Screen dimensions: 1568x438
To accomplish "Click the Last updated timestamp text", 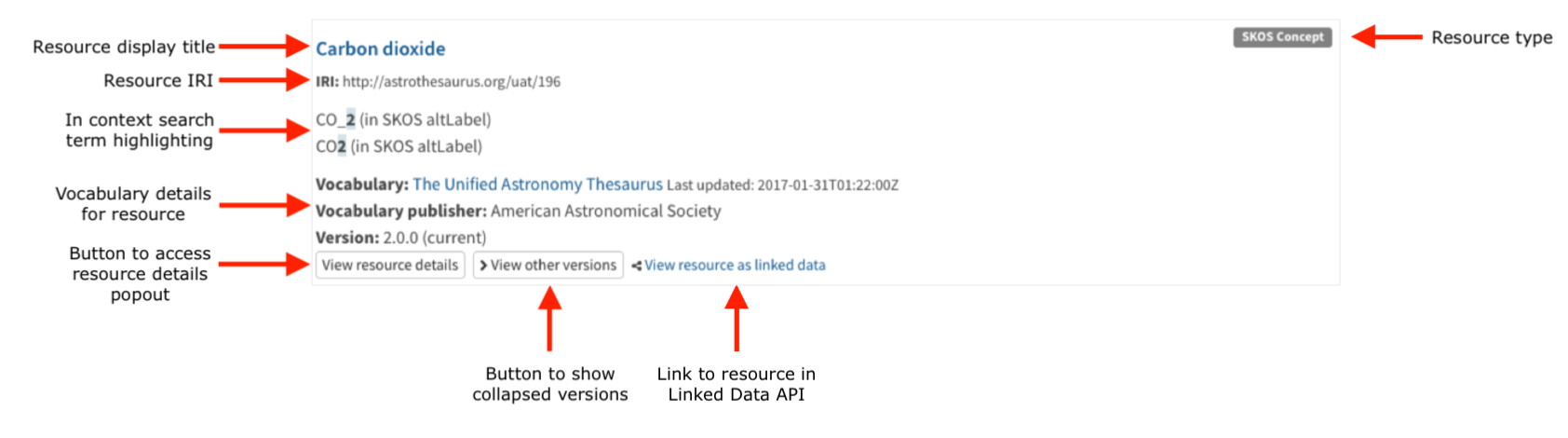I will pos(782,185).
